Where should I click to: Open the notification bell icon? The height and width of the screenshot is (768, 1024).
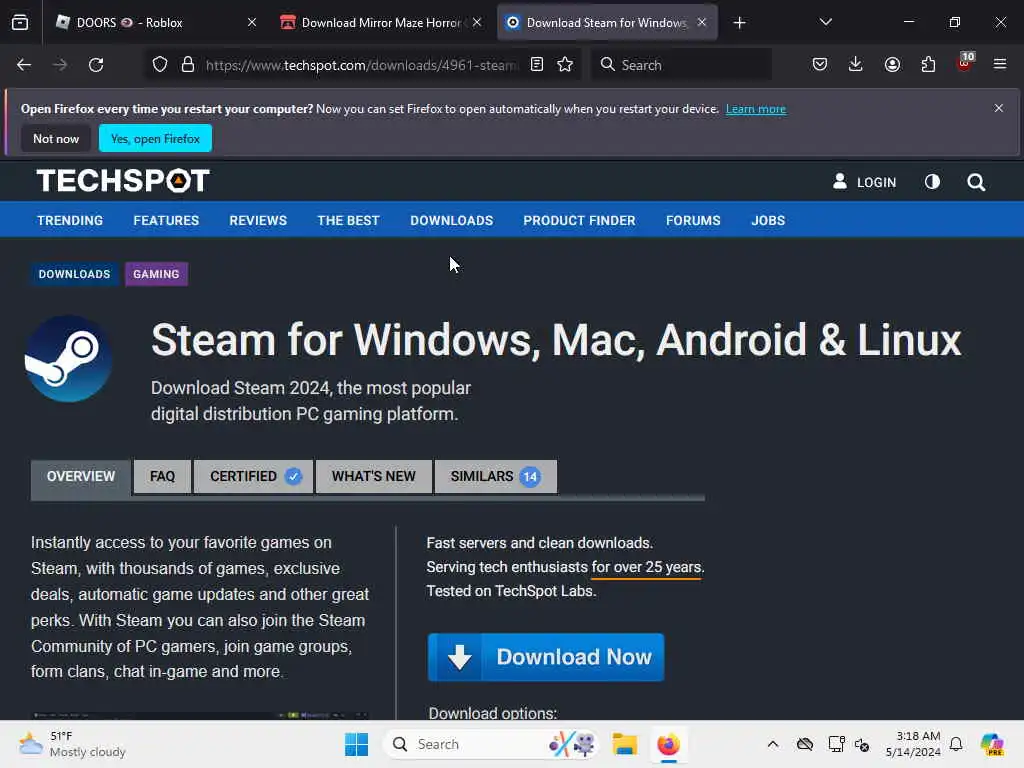tap(956, 744)
